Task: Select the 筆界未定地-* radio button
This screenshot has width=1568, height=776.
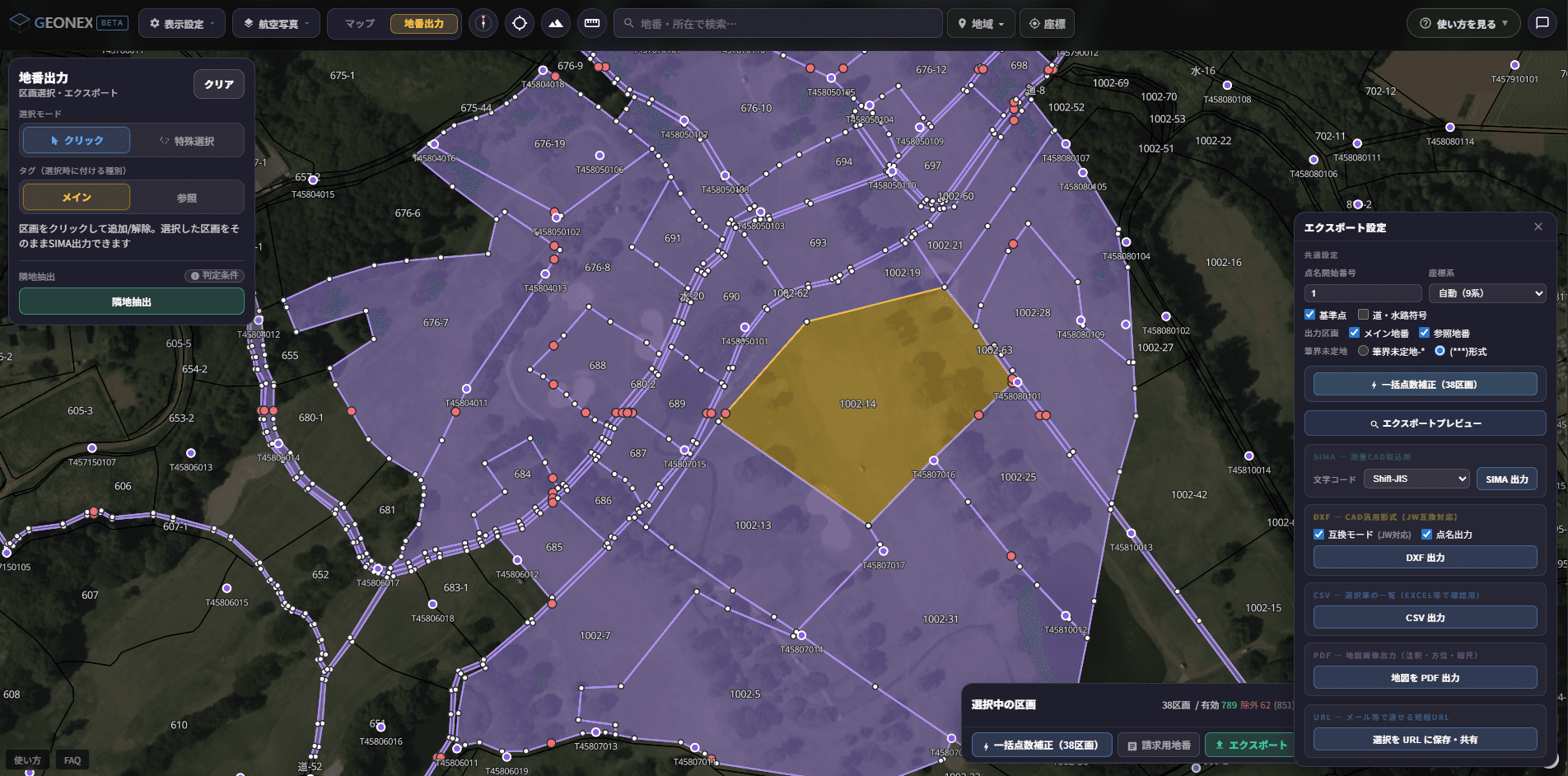Action: point(1363,351)
